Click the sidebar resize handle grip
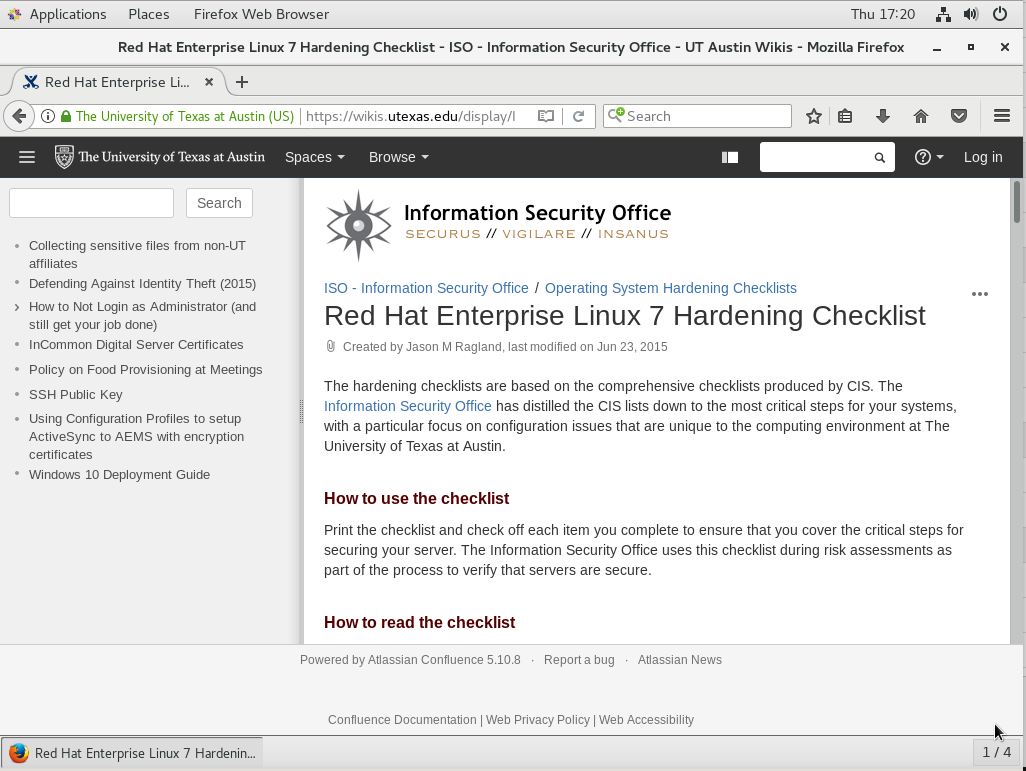The height and width of the screenshot is (771, 1026). click(301, 411)
